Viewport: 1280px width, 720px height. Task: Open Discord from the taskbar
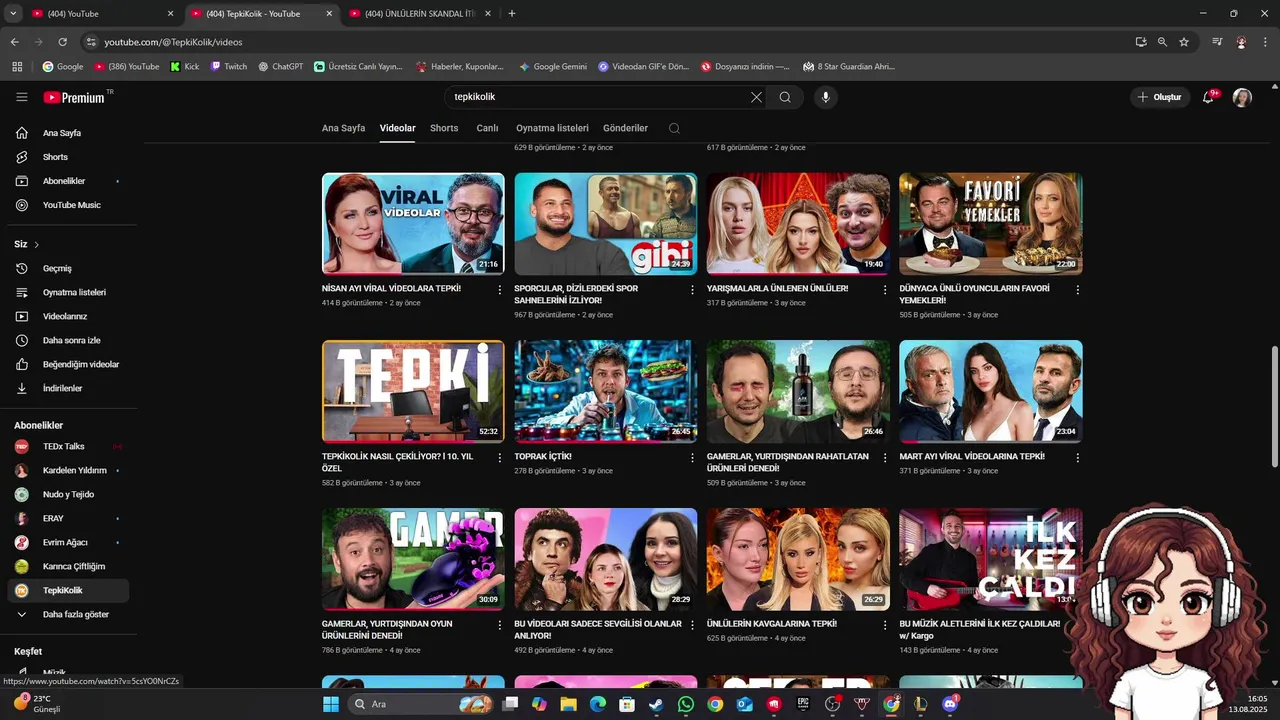pyautogui.click(x=950, y=704)
